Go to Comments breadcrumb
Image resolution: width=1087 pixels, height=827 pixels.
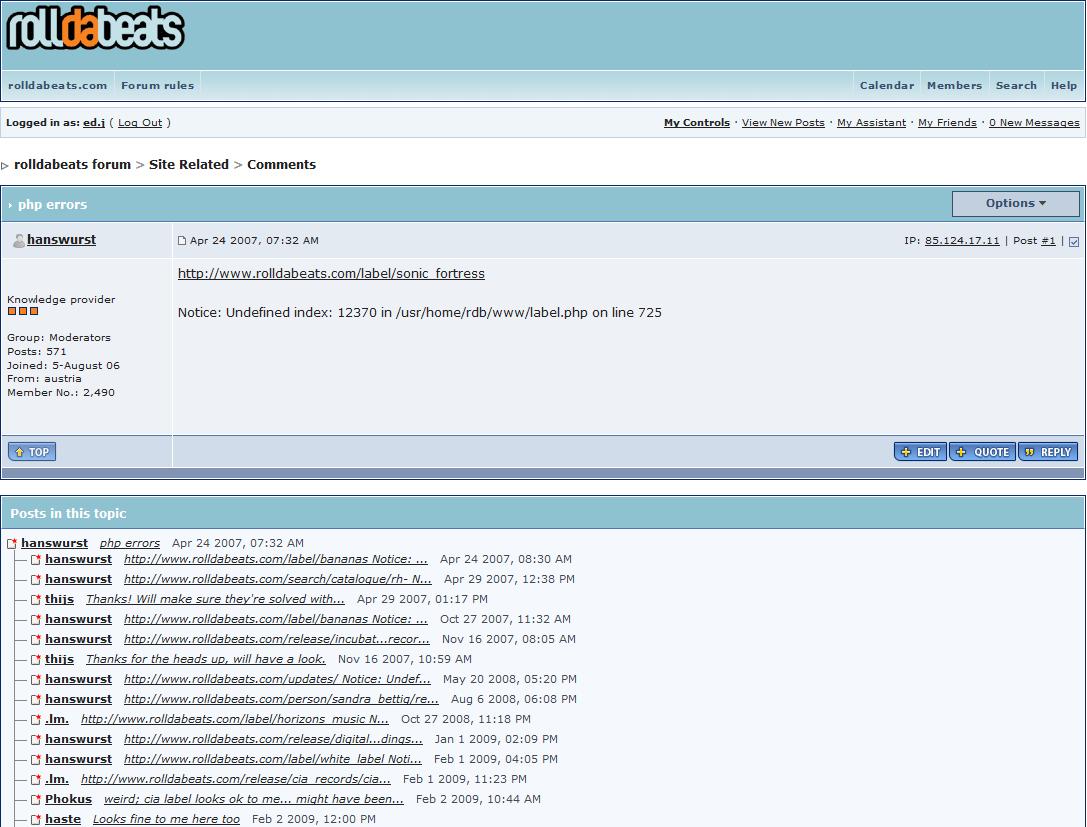(x=281, y=165)
